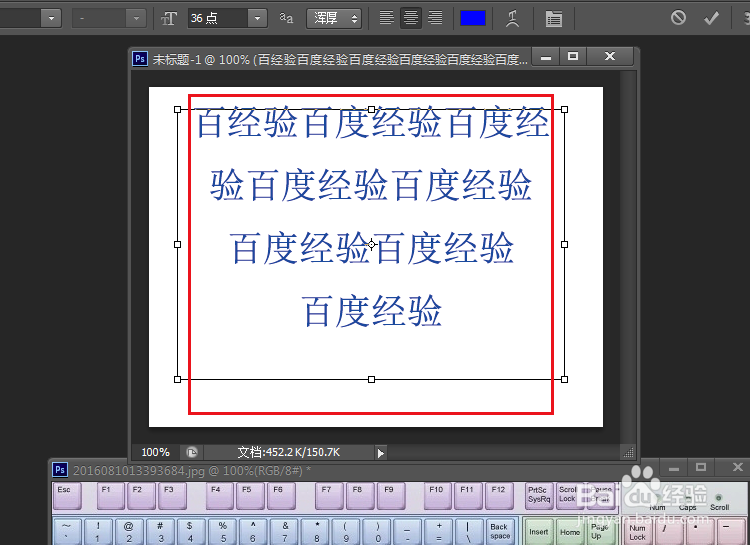750x545 pixels.
Task: Minimize the 2016081013393684.jpg window
Action: [674, 468]
